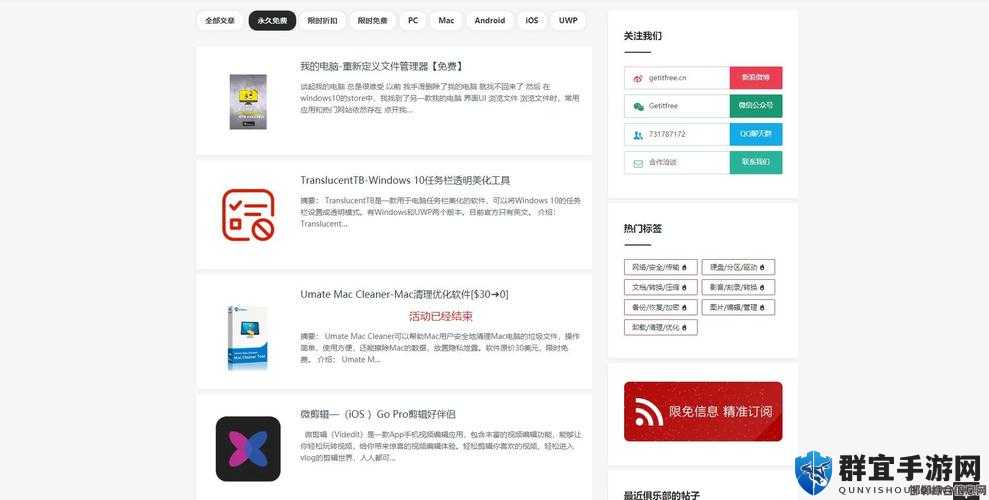This screenshot has width=989, height=500.
Task: Switch to the 限时免费 tab
Action: [x=372, y=20]
